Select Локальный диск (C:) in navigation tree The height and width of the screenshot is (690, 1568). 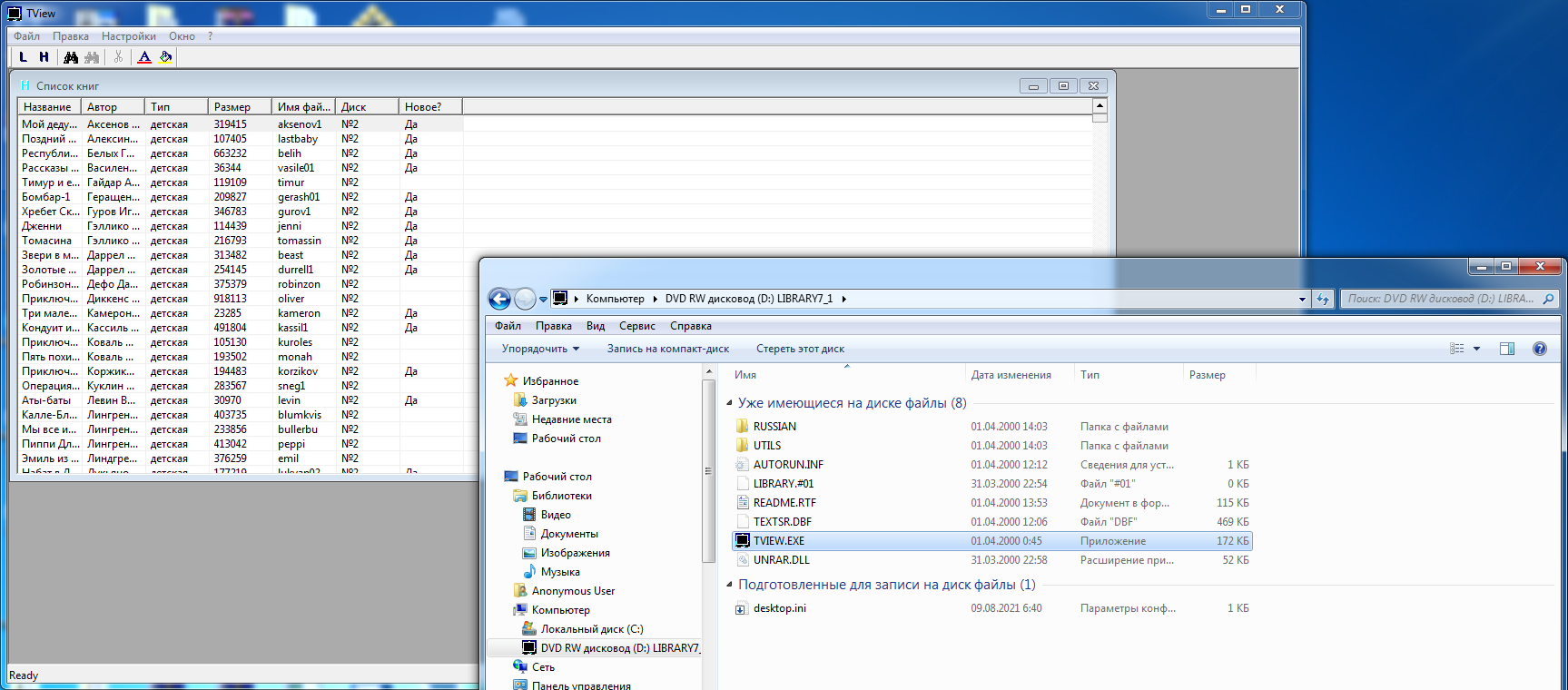(x=592, y=629)
